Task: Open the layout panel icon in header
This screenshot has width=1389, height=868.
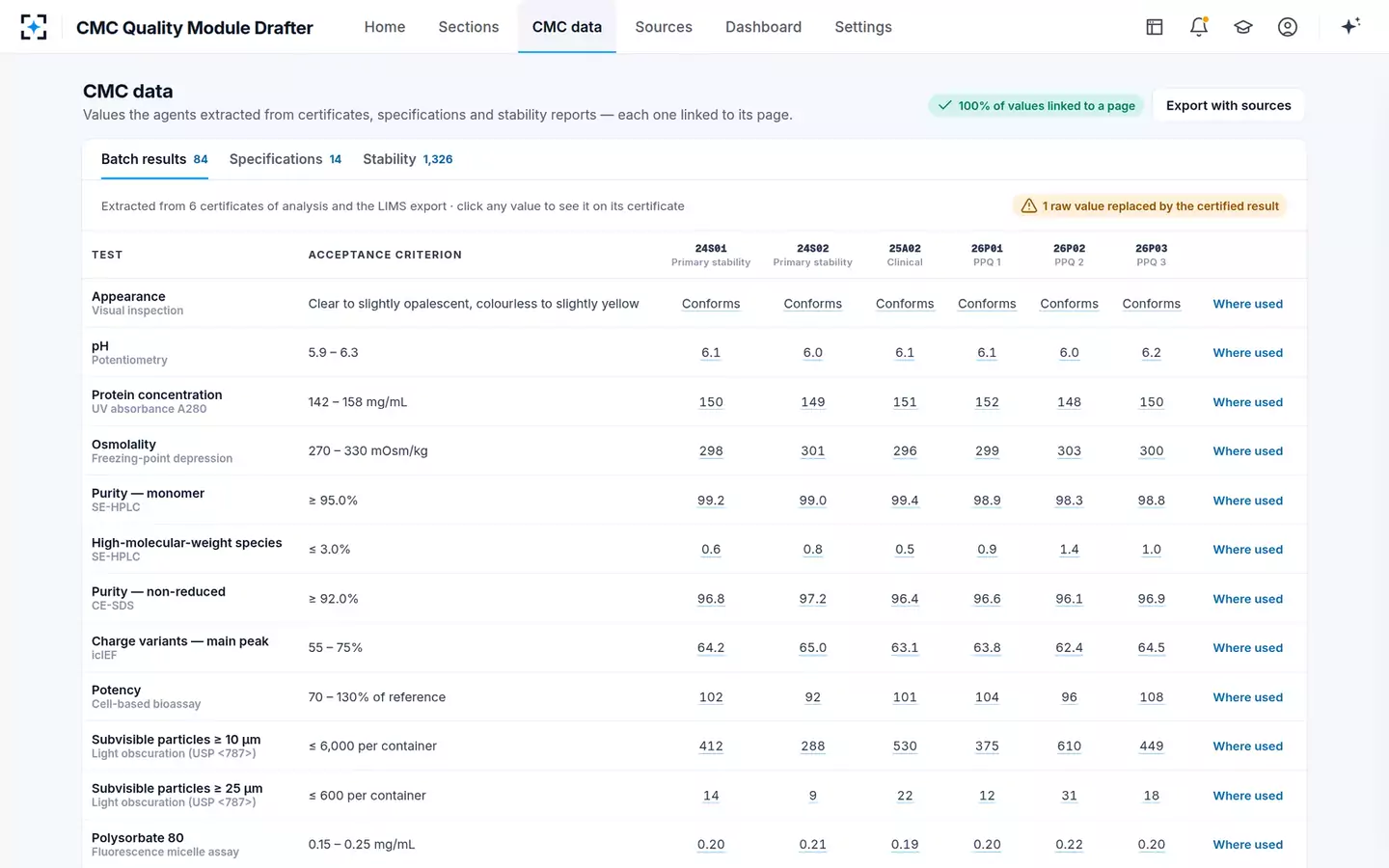Action: tap(1154, 27)
